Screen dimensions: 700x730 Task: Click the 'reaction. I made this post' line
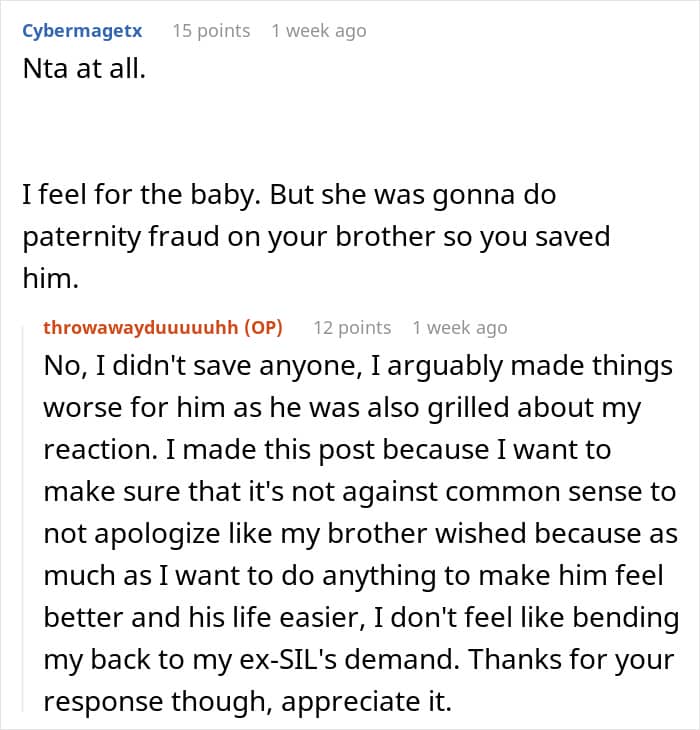327,450
